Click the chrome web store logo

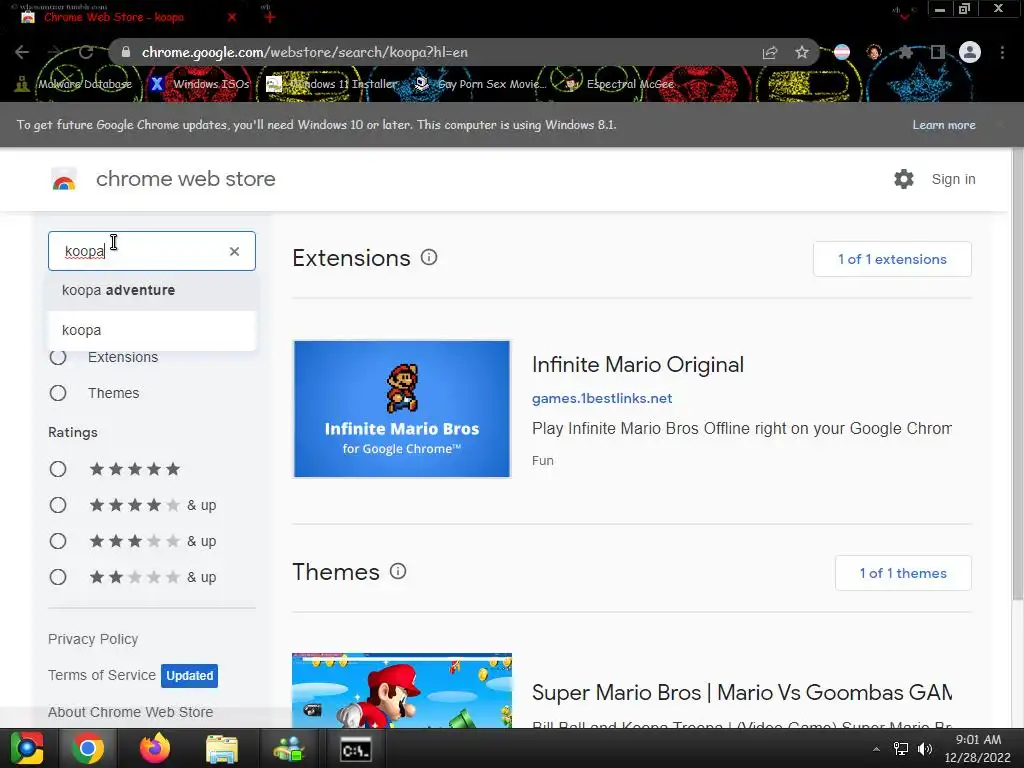pos(64,179)
